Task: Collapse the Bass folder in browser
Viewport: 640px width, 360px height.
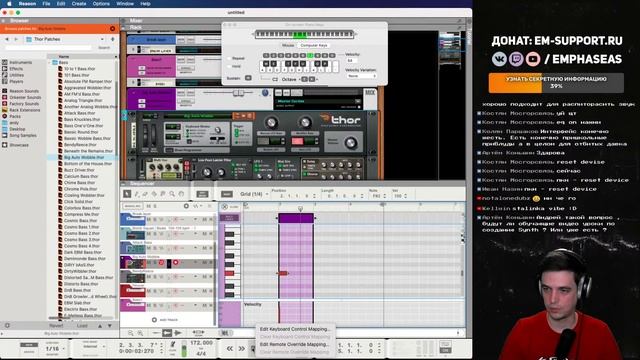Action: pyautogui.click(x=50, y=62)
